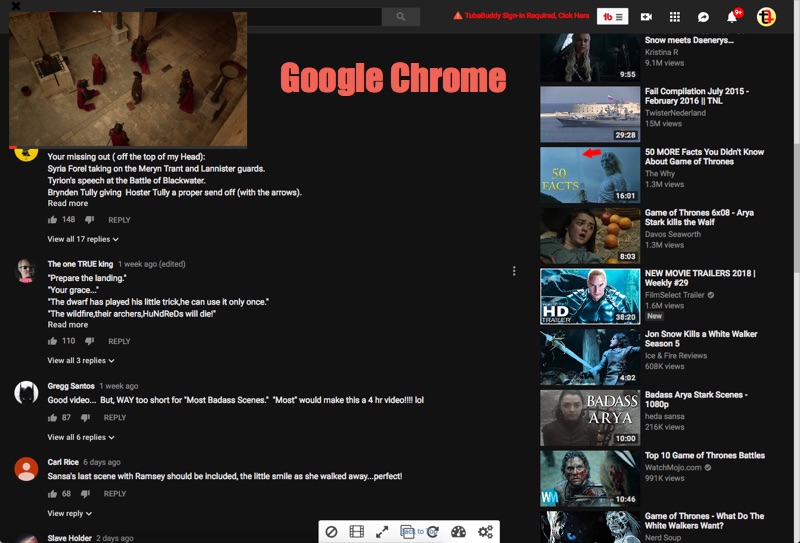Viewport: 800px width, 543px height.
Task: Open the notifications bell
Action: pyautogui.click(x=732, y=17)
